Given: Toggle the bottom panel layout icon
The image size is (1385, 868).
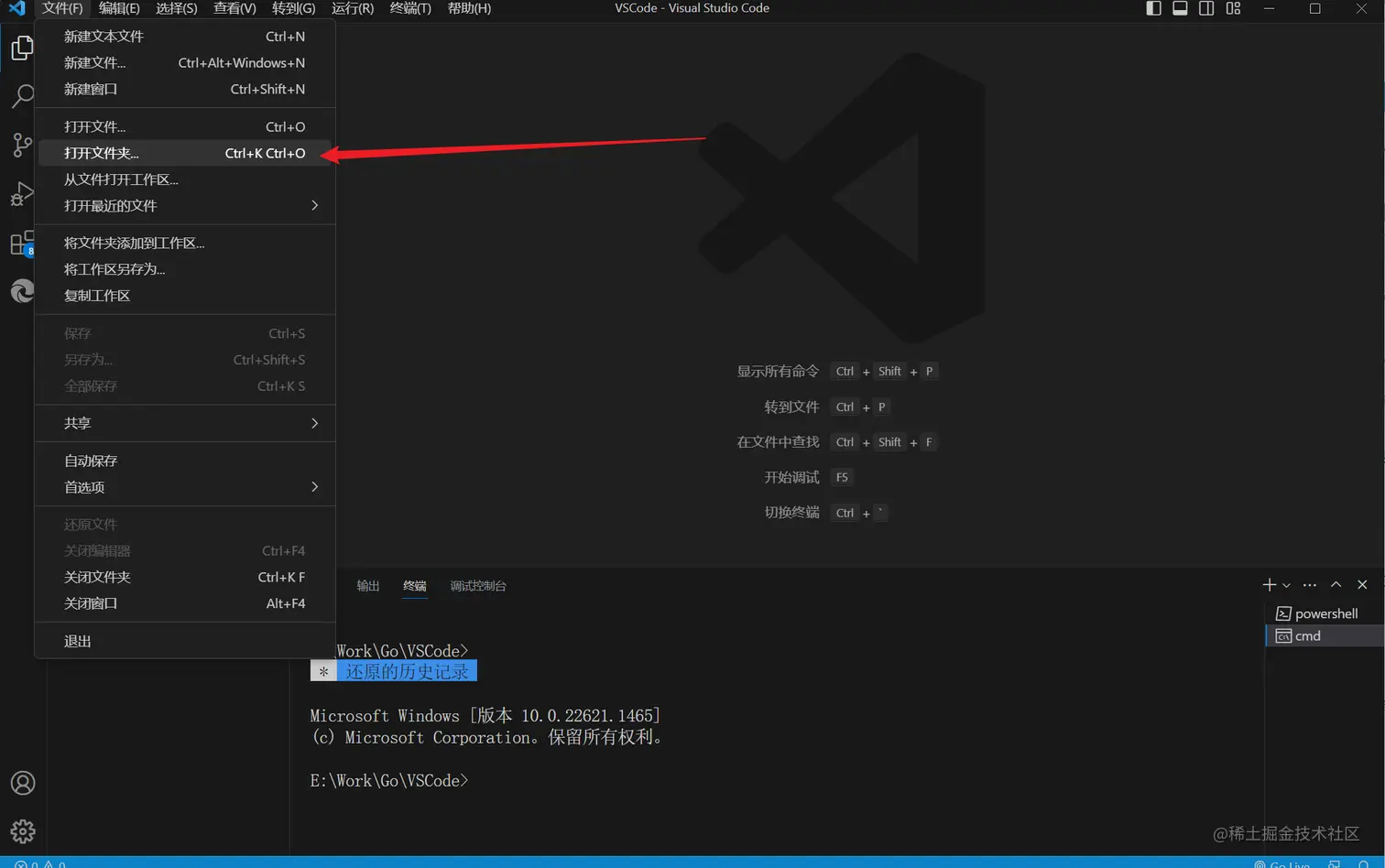Looking at the screenshot, I should pyautogui.click(x=1180, y=8).
